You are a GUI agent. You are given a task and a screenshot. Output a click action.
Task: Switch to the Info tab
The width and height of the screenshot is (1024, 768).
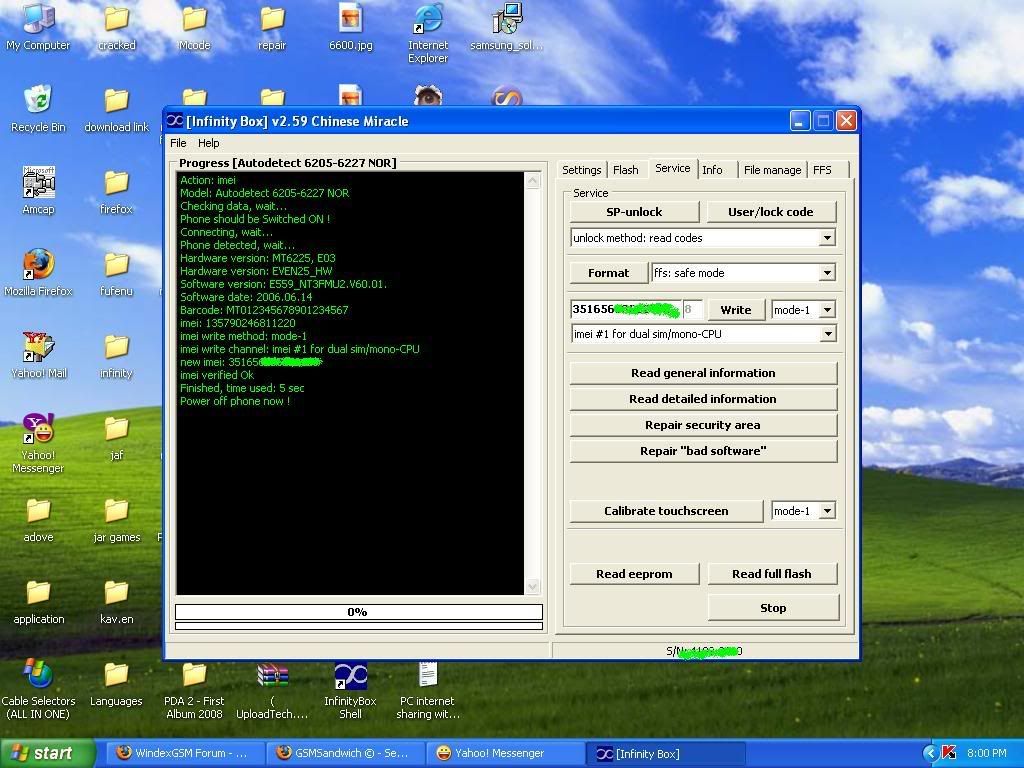712,170
